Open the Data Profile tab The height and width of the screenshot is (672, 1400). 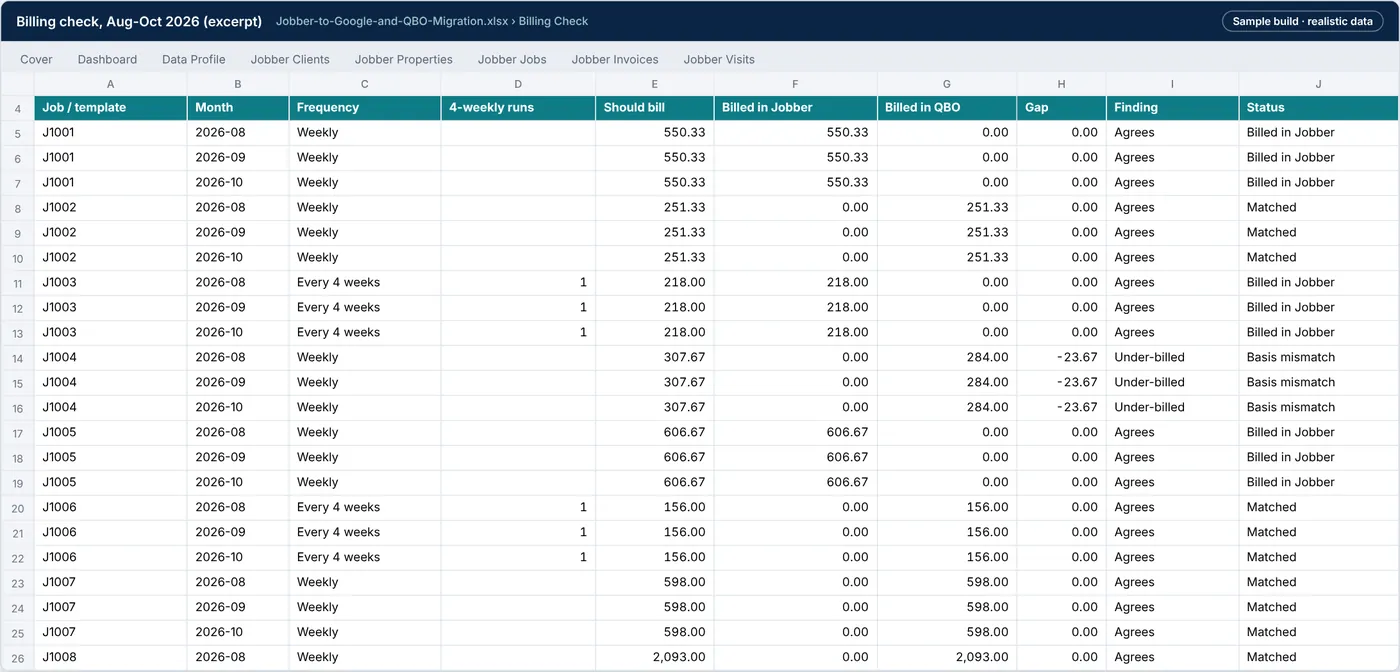[x=194, y=59]
